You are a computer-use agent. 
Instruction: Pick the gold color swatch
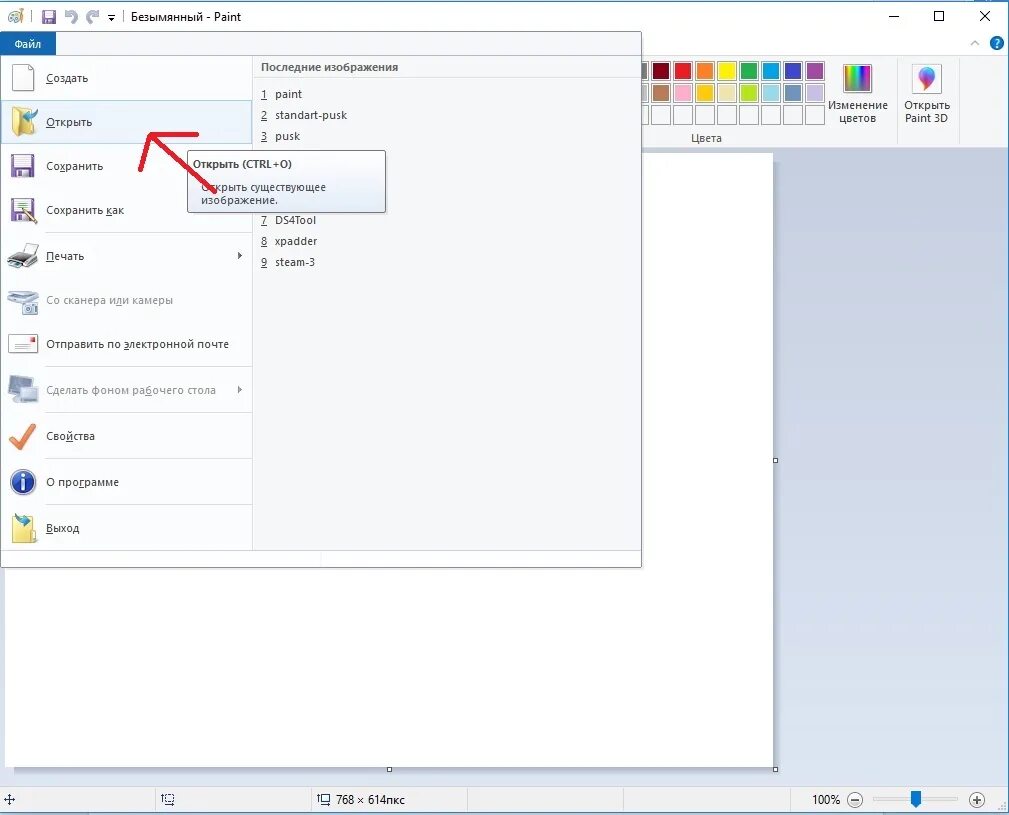pos(705,93)
